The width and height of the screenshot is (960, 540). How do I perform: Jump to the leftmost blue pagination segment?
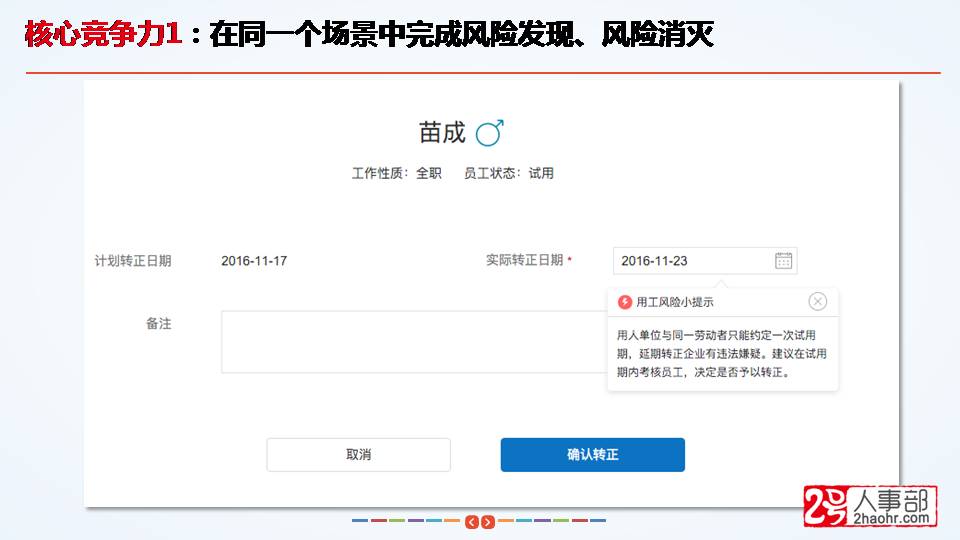point(359,521)
